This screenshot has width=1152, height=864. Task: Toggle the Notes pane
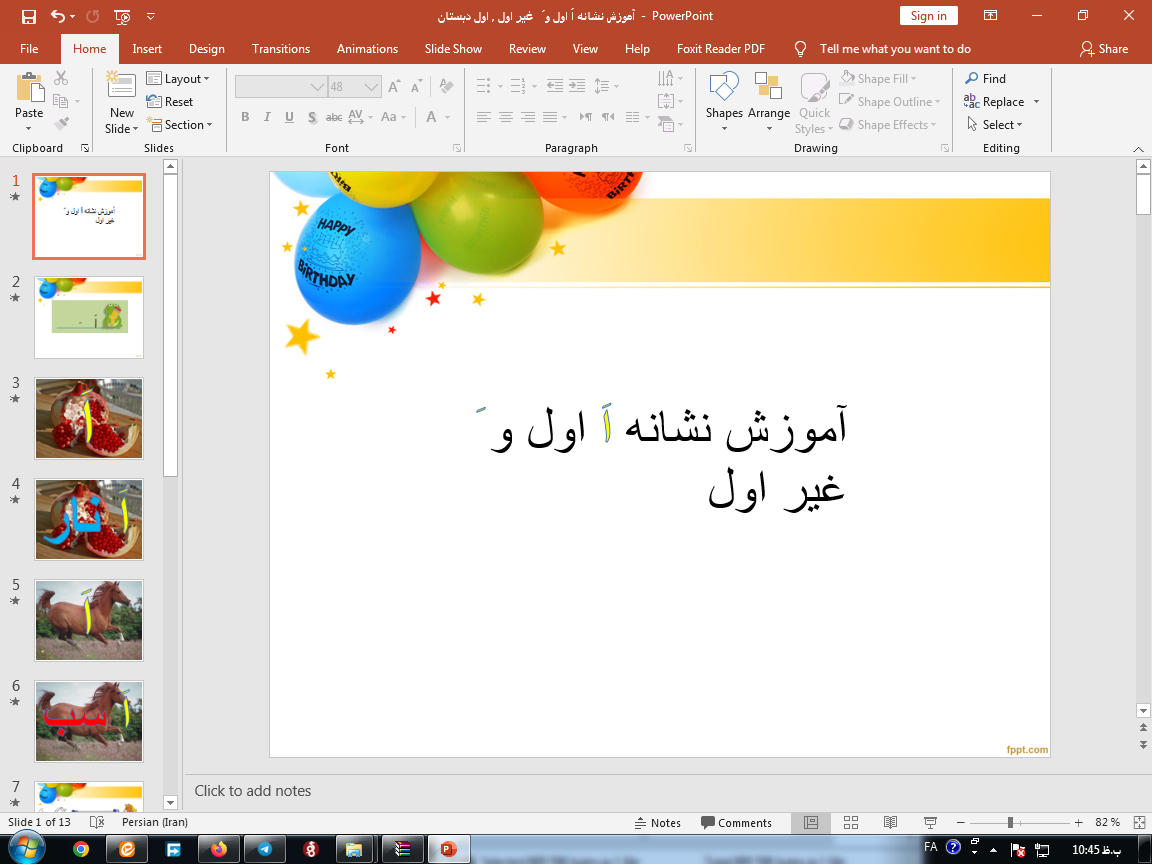(657, 823)
